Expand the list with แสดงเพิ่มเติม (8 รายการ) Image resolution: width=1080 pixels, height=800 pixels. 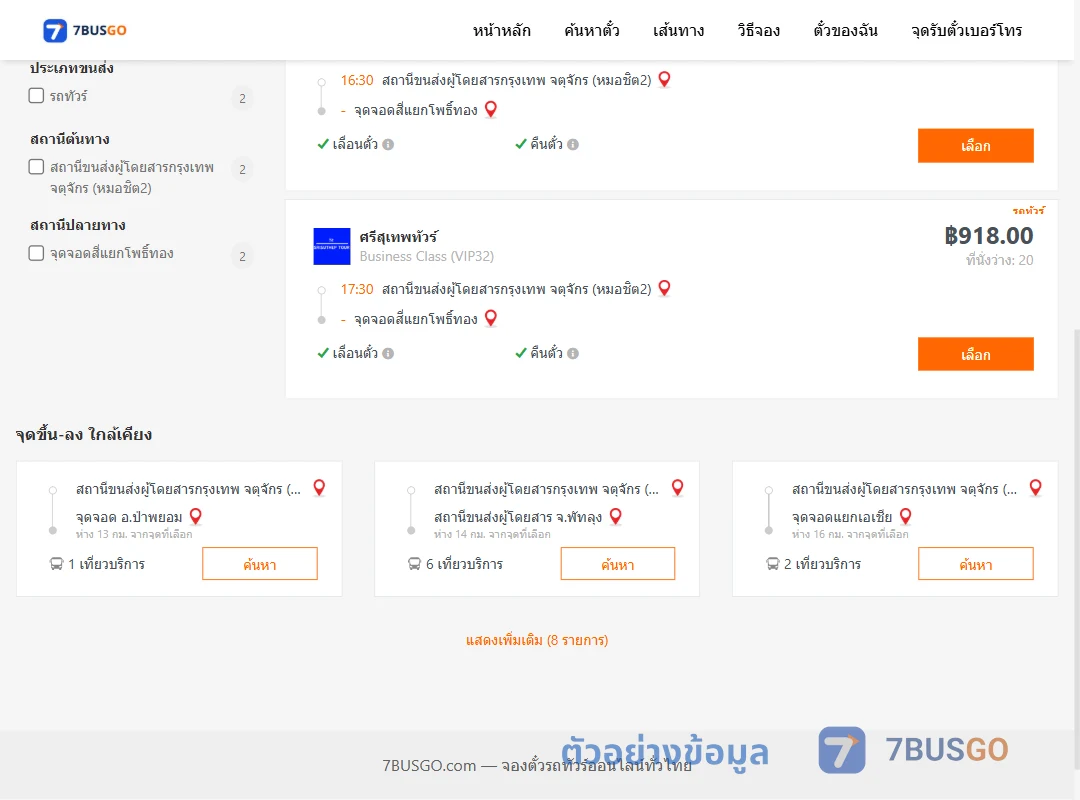[537, 640]
